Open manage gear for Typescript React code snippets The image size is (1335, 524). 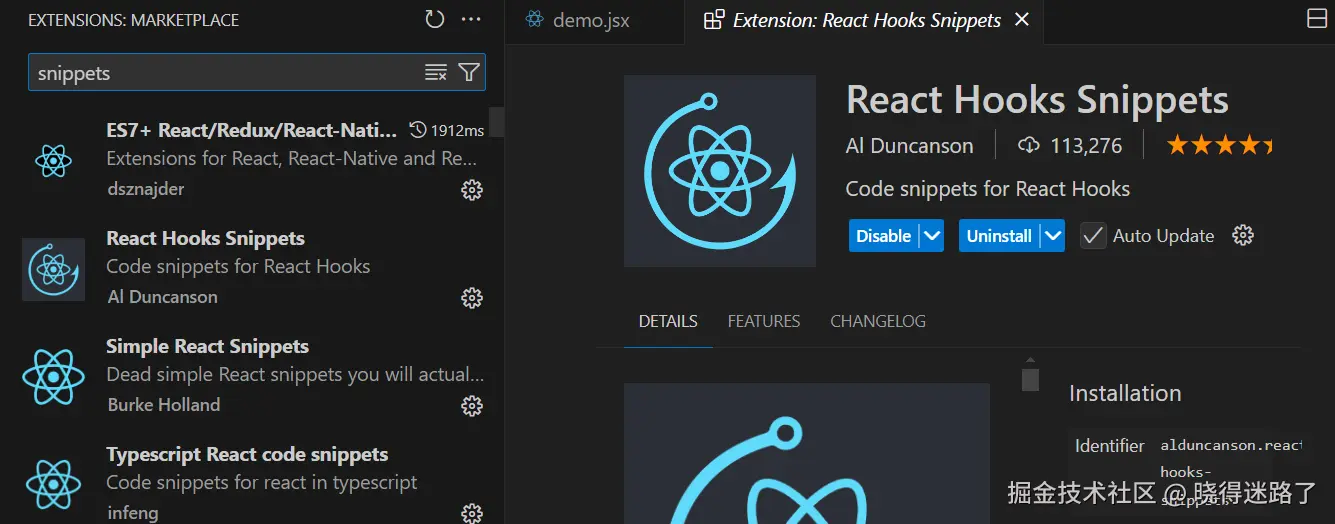(472, 513)
